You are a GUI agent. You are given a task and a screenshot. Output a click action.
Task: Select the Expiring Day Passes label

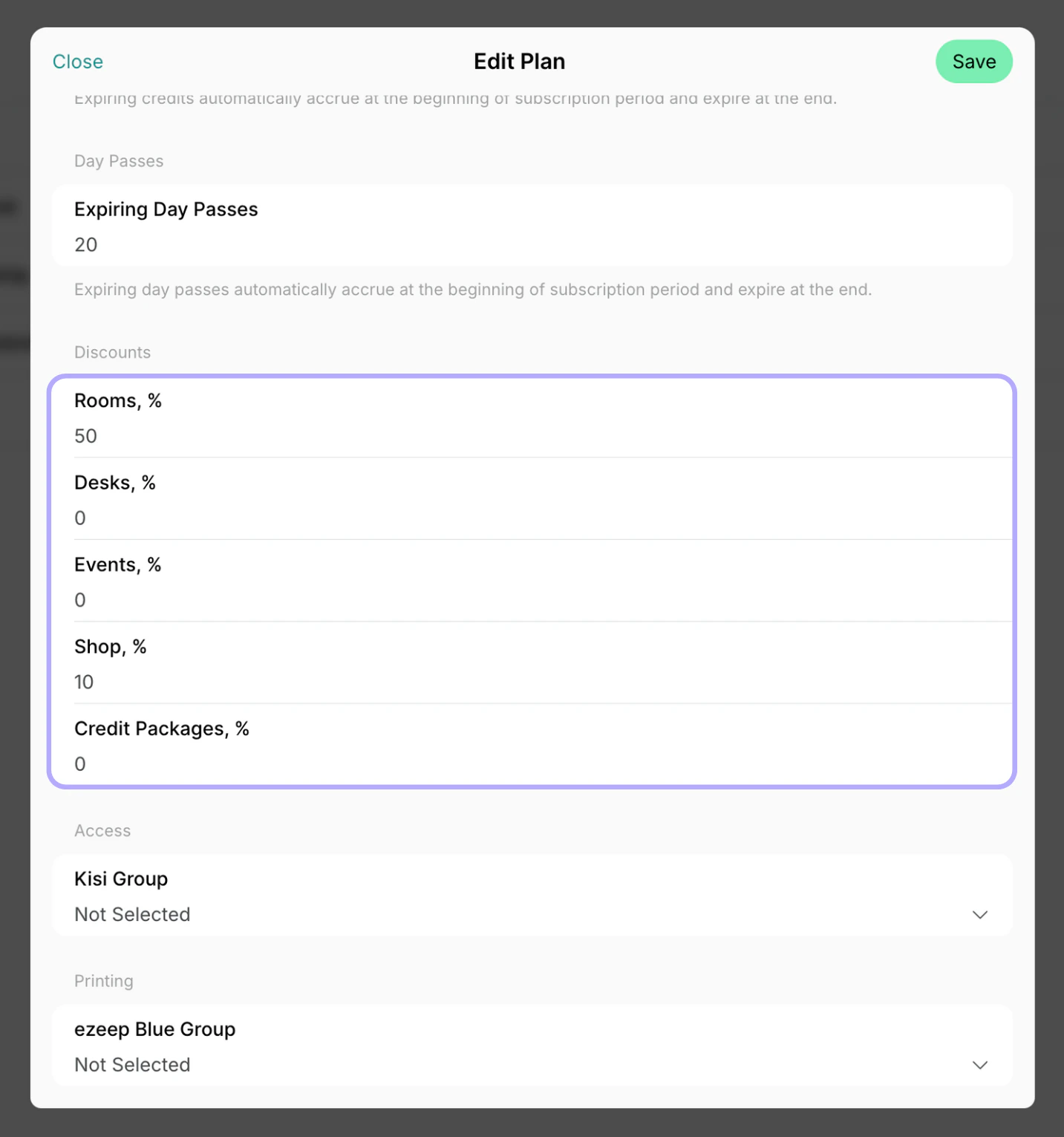pos(166,209)
